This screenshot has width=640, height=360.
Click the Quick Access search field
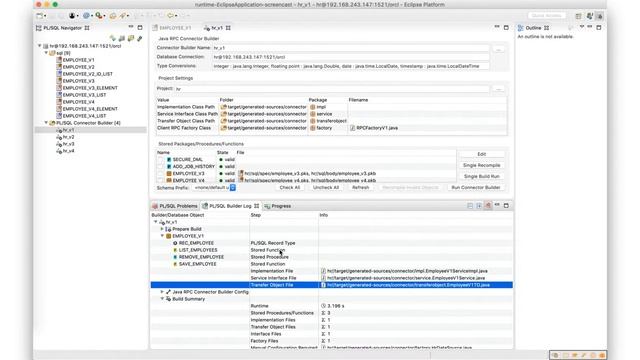tap(547, 16)
